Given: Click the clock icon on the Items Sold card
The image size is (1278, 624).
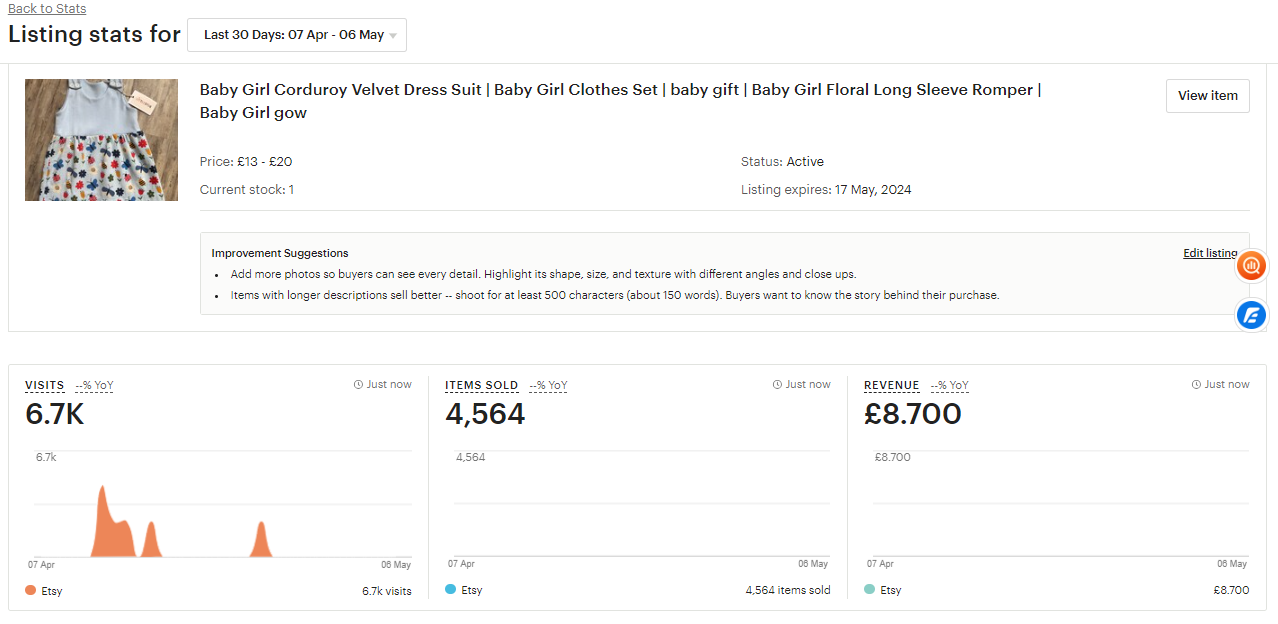Looking at the screenshot, I should [x=776, y=383].
